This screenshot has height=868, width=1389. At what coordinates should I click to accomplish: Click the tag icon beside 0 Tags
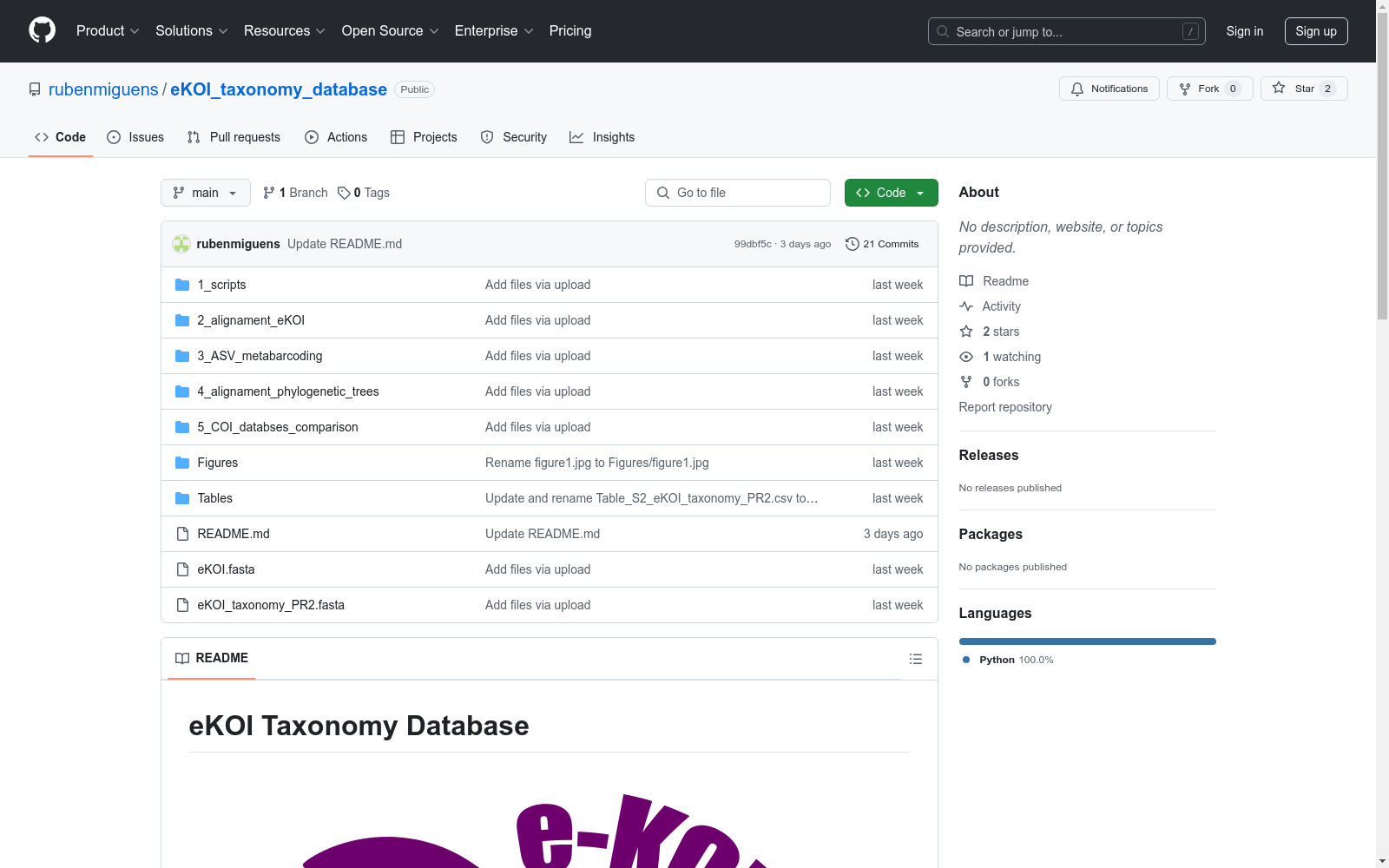[x=344, y=193]
